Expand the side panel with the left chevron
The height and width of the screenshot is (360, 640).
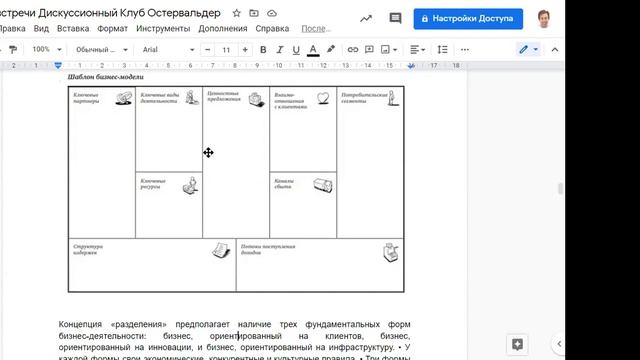(559, 344)
